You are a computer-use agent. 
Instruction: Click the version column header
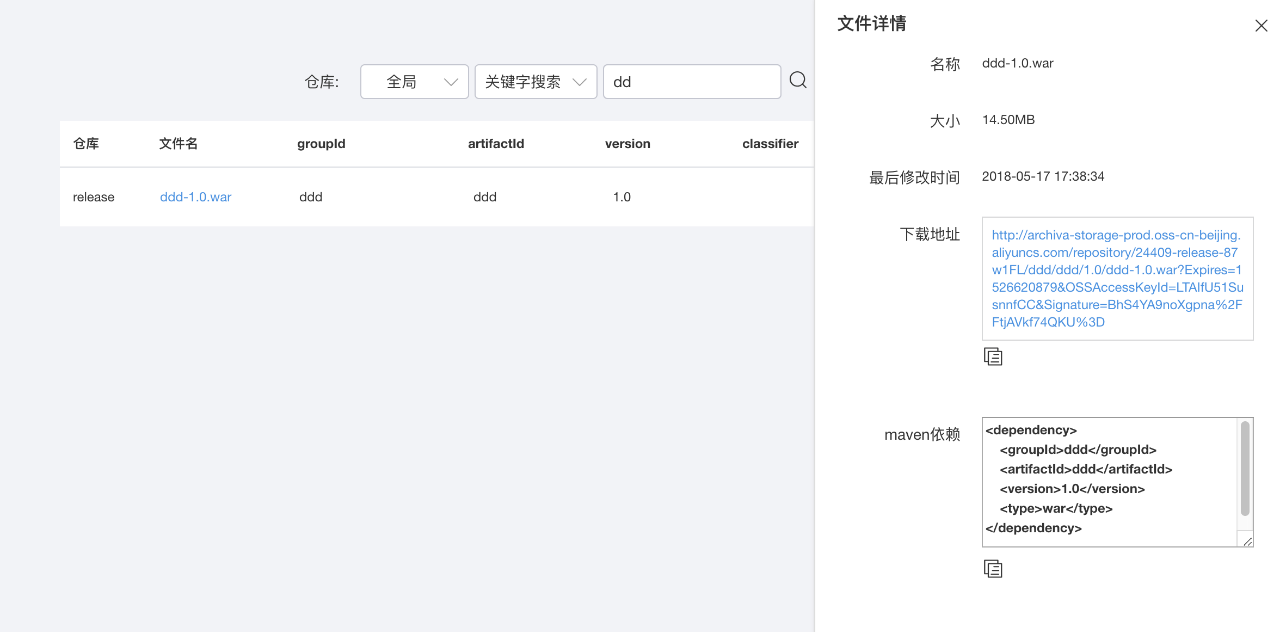[x=628, y=144]
